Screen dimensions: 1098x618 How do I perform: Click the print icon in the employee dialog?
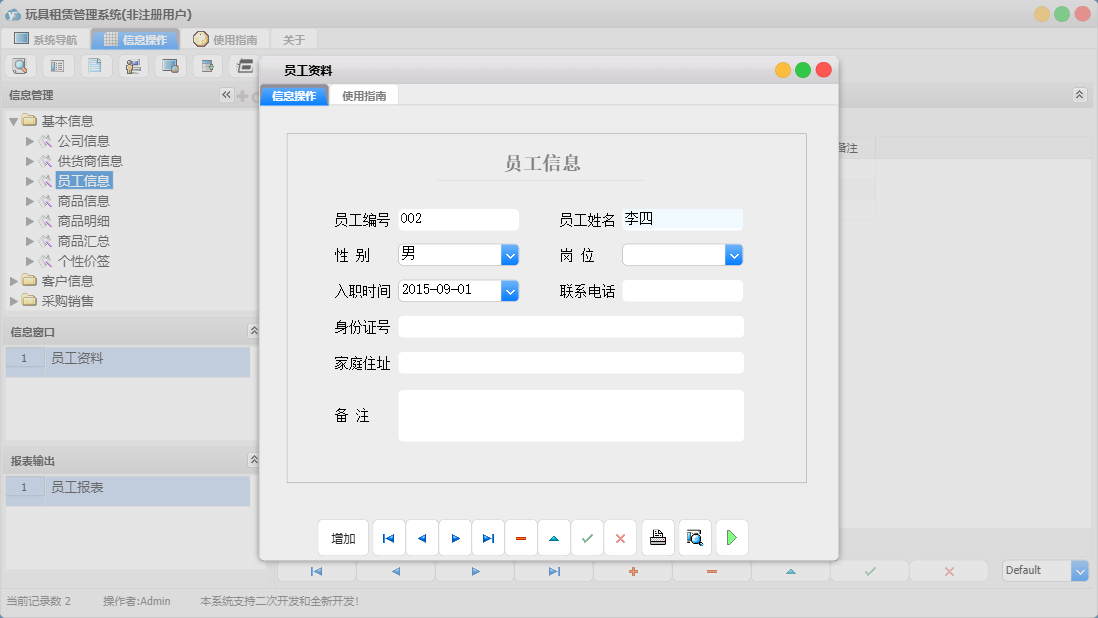[658, 537]
